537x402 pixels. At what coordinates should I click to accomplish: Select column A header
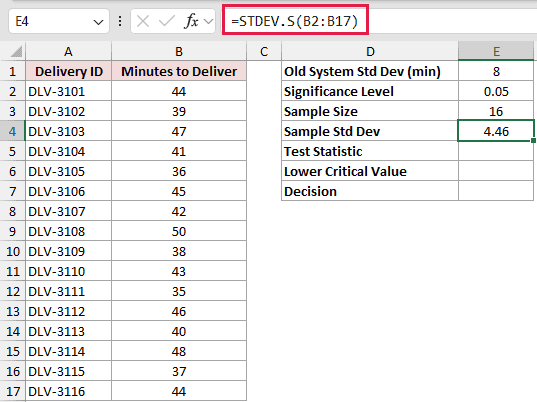click(x=68, y=51)
